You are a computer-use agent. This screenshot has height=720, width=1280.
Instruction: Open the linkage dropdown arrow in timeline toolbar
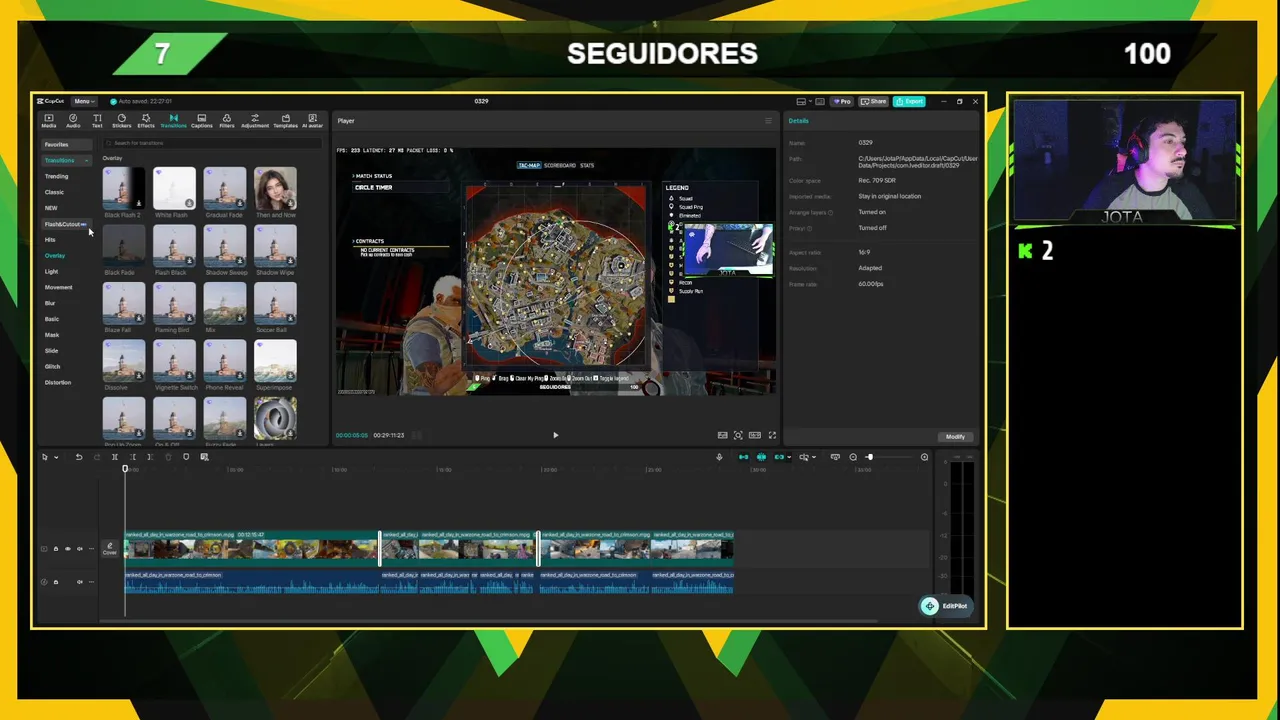coord(789,457)
